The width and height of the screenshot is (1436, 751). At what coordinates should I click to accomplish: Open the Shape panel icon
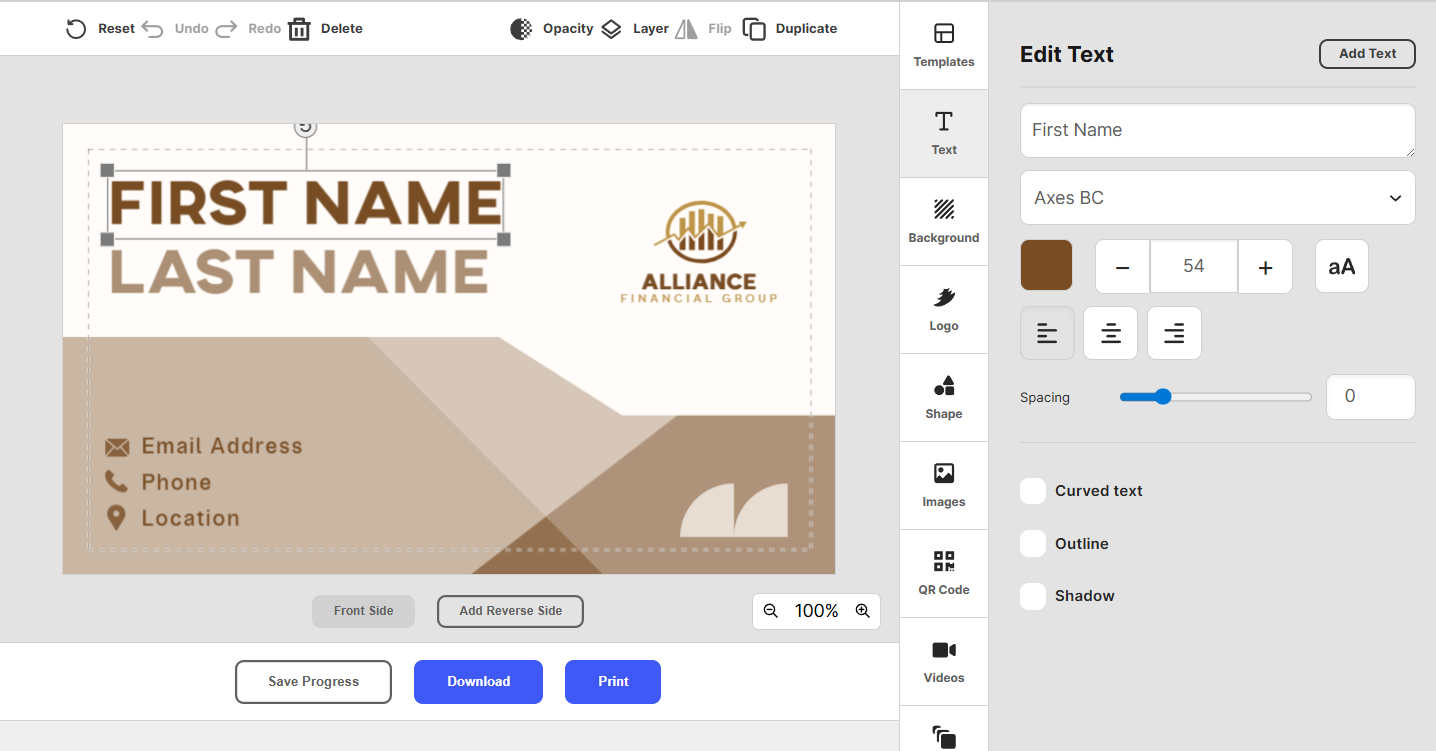coord(944,386)
